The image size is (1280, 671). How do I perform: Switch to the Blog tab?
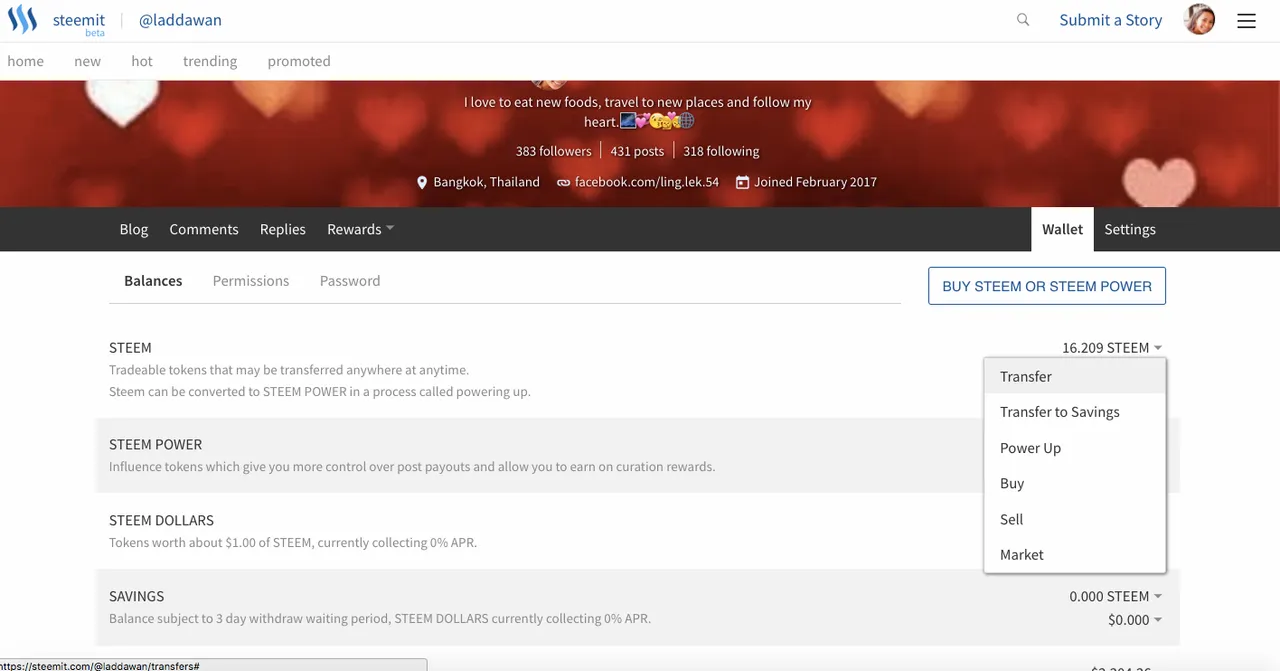pyautogui.click(x=134, y=229)
